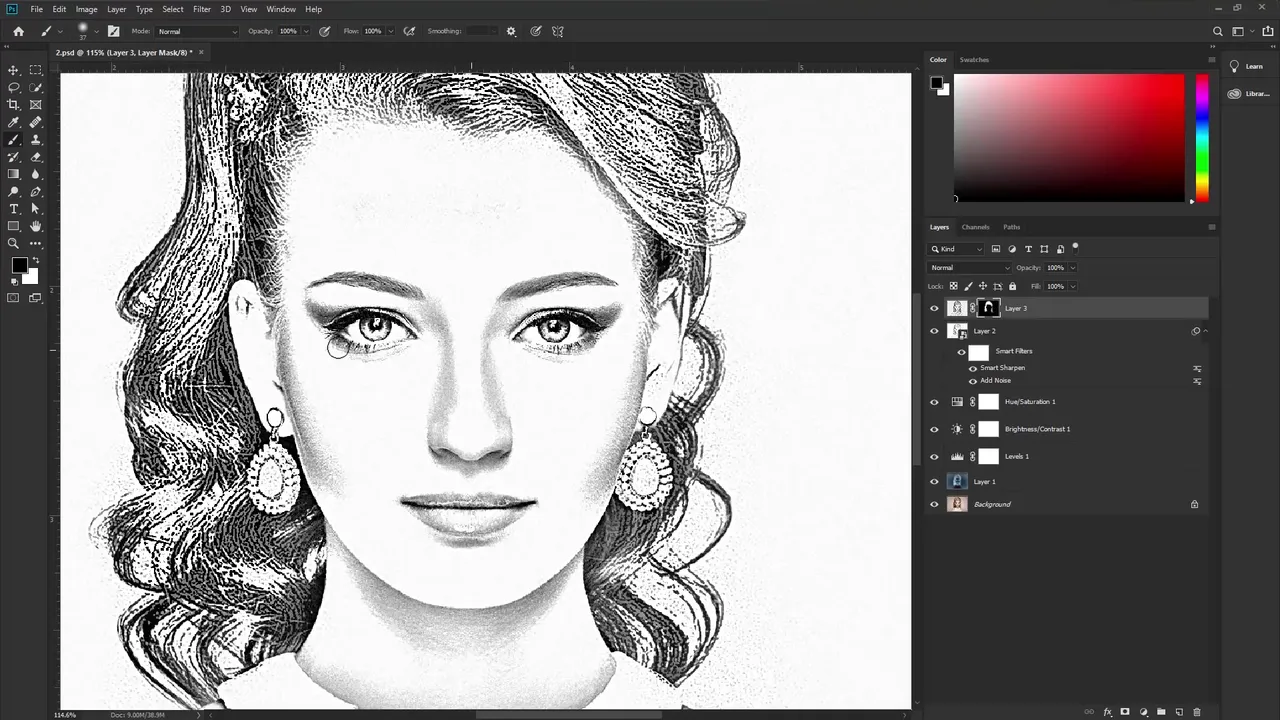Select the Eyedropper tool
Viewport: 1280px width, 720px height.
click(x=14, y=122)
